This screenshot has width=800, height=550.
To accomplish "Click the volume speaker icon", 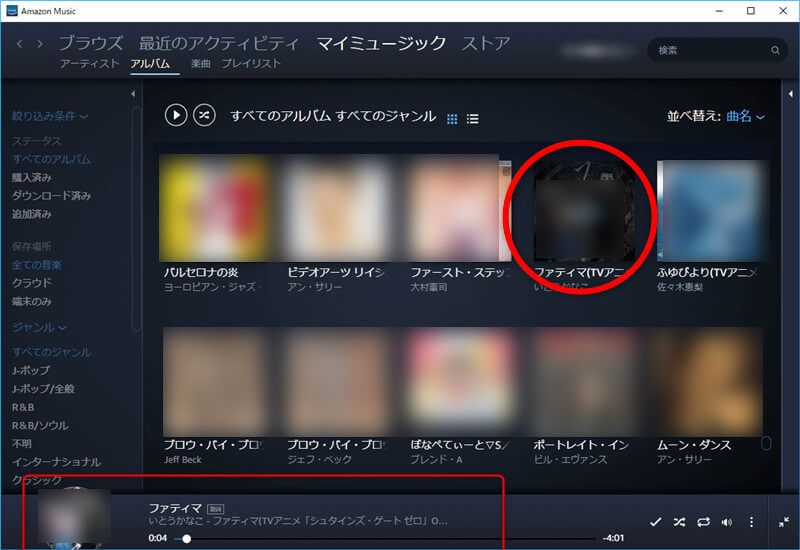I will pyautogui.click(x=727, y=522).
